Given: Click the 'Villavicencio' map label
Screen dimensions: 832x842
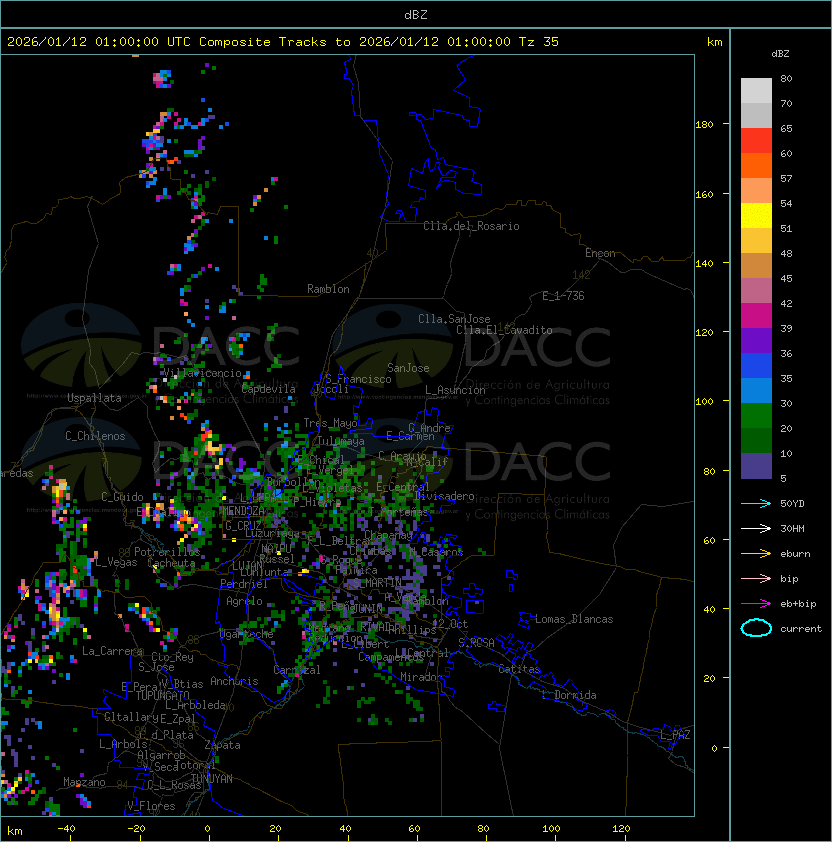Looking at the screenshot, I should pos(202,373).
